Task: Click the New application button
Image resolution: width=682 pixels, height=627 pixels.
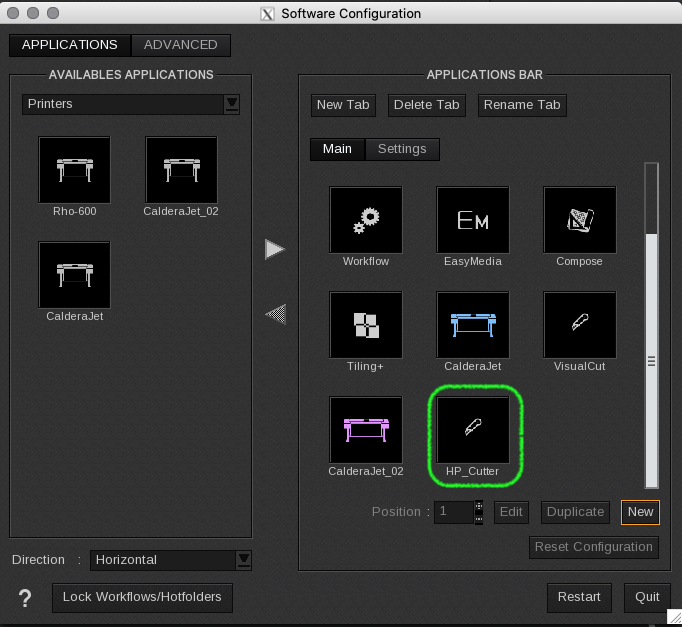Action: pyautogui.click(x=640, y=512)
